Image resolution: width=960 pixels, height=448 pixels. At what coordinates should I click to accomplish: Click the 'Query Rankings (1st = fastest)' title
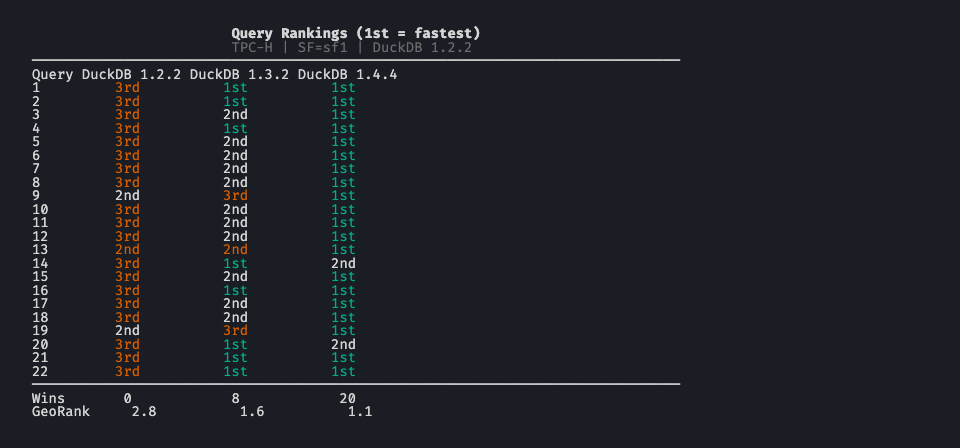coord(356,34)
